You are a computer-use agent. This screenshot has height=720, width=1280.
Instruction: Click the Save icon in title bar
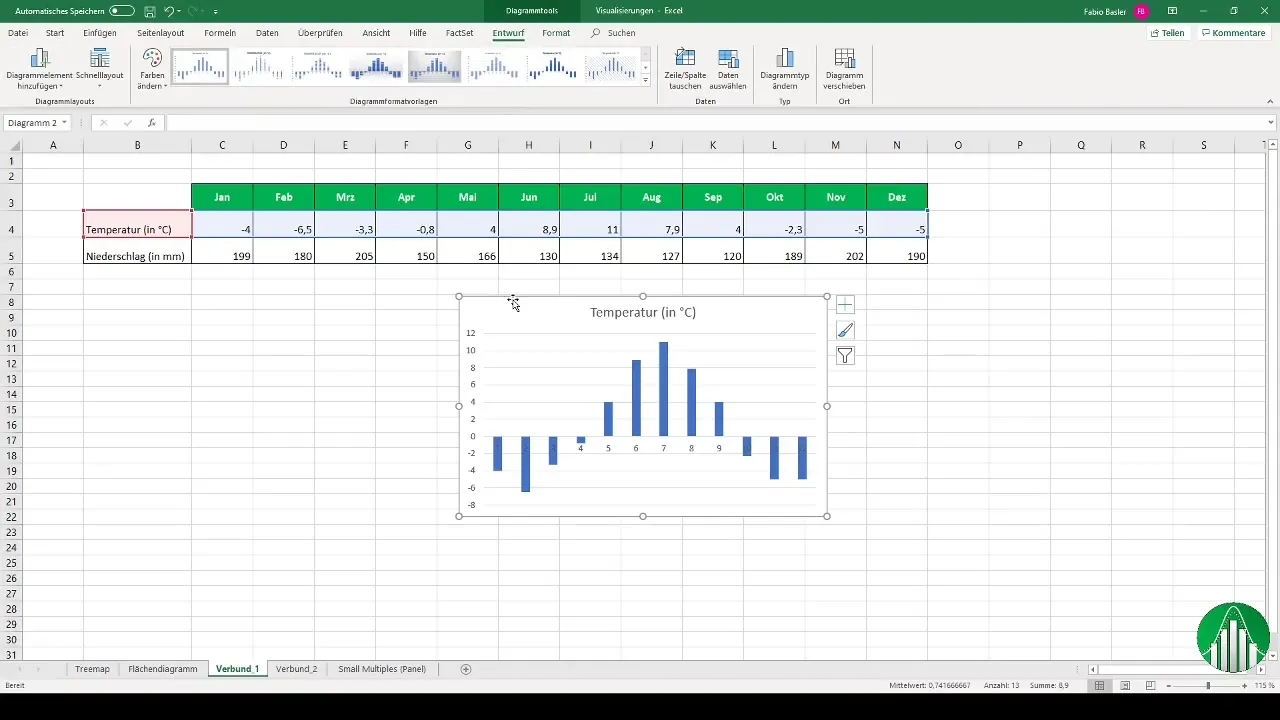(149, 10)
